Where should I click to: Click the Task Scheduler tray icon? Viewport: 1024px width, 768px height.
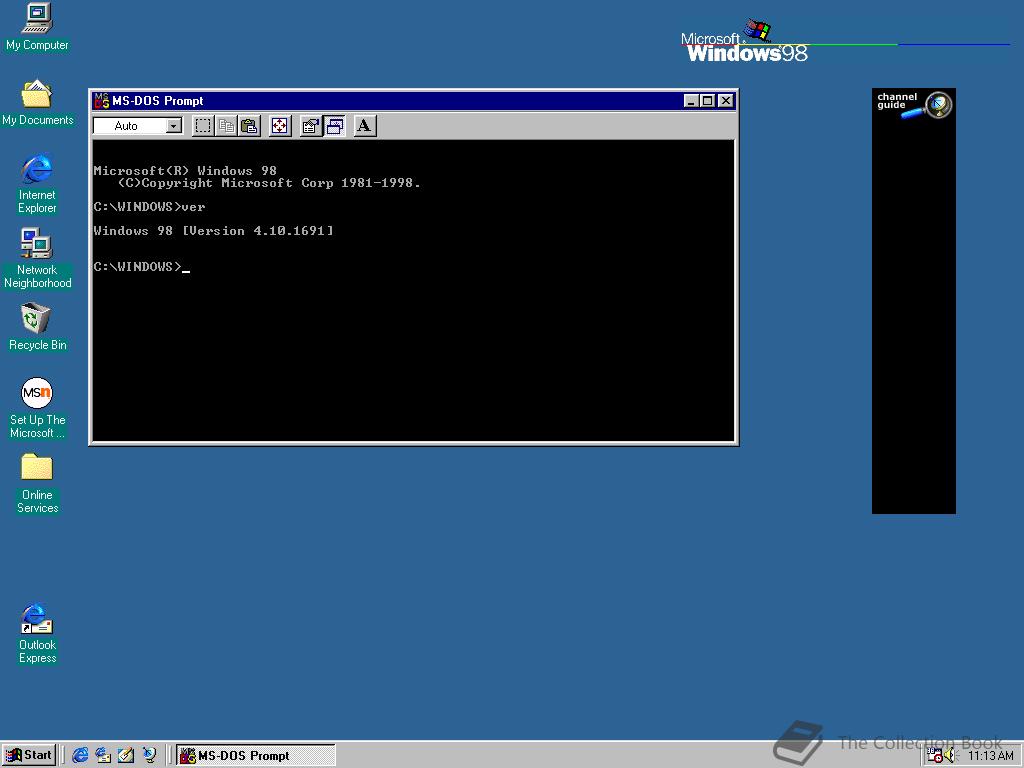[x=935, y=756]
